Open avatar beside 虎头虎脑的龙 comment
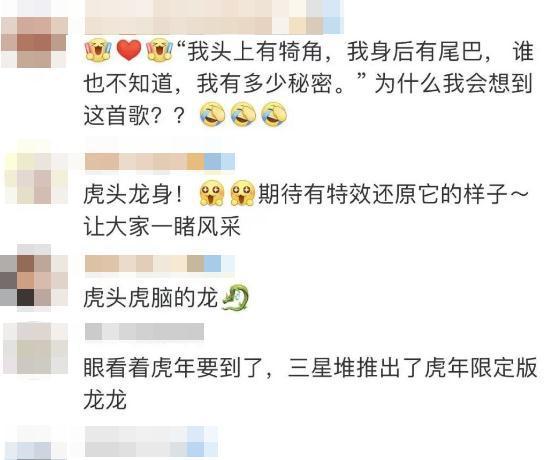 [34, 279]
